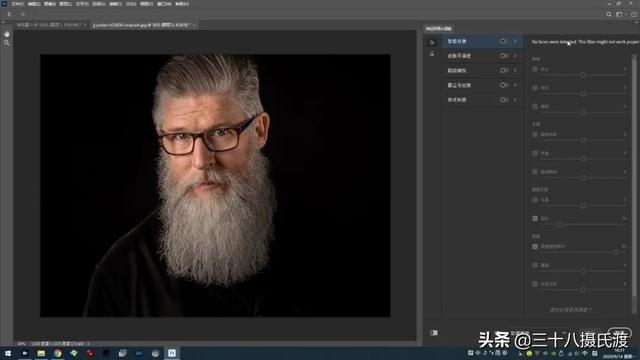Screen dimensions: 640x360
Task: Open File Explorer from the taskbar
Action: (41, 353)
